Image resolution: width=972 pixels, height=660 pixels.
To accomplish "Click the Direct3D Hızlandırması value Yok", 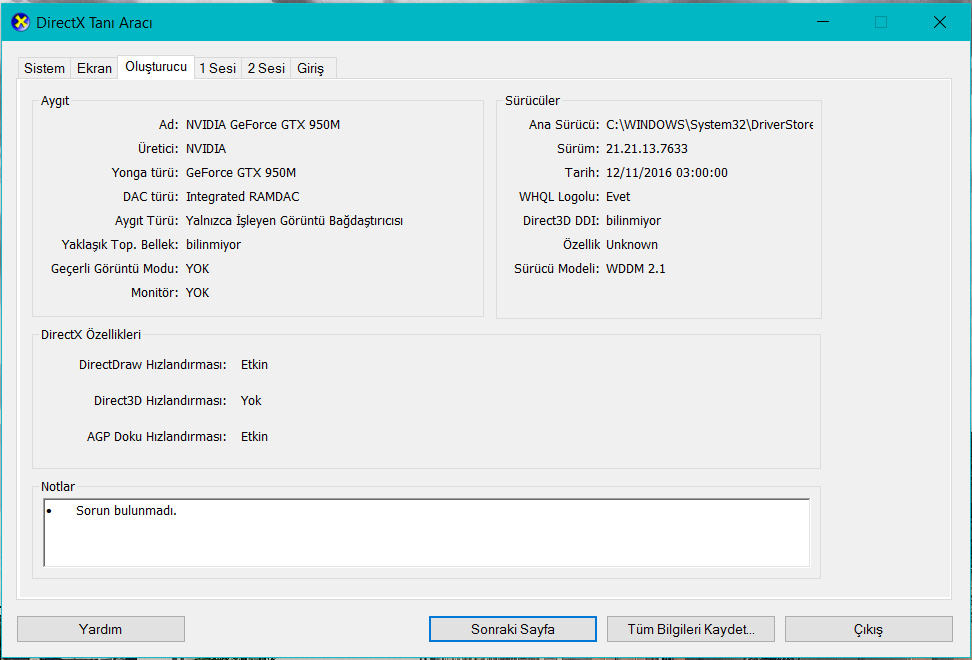I will [251, 401].
